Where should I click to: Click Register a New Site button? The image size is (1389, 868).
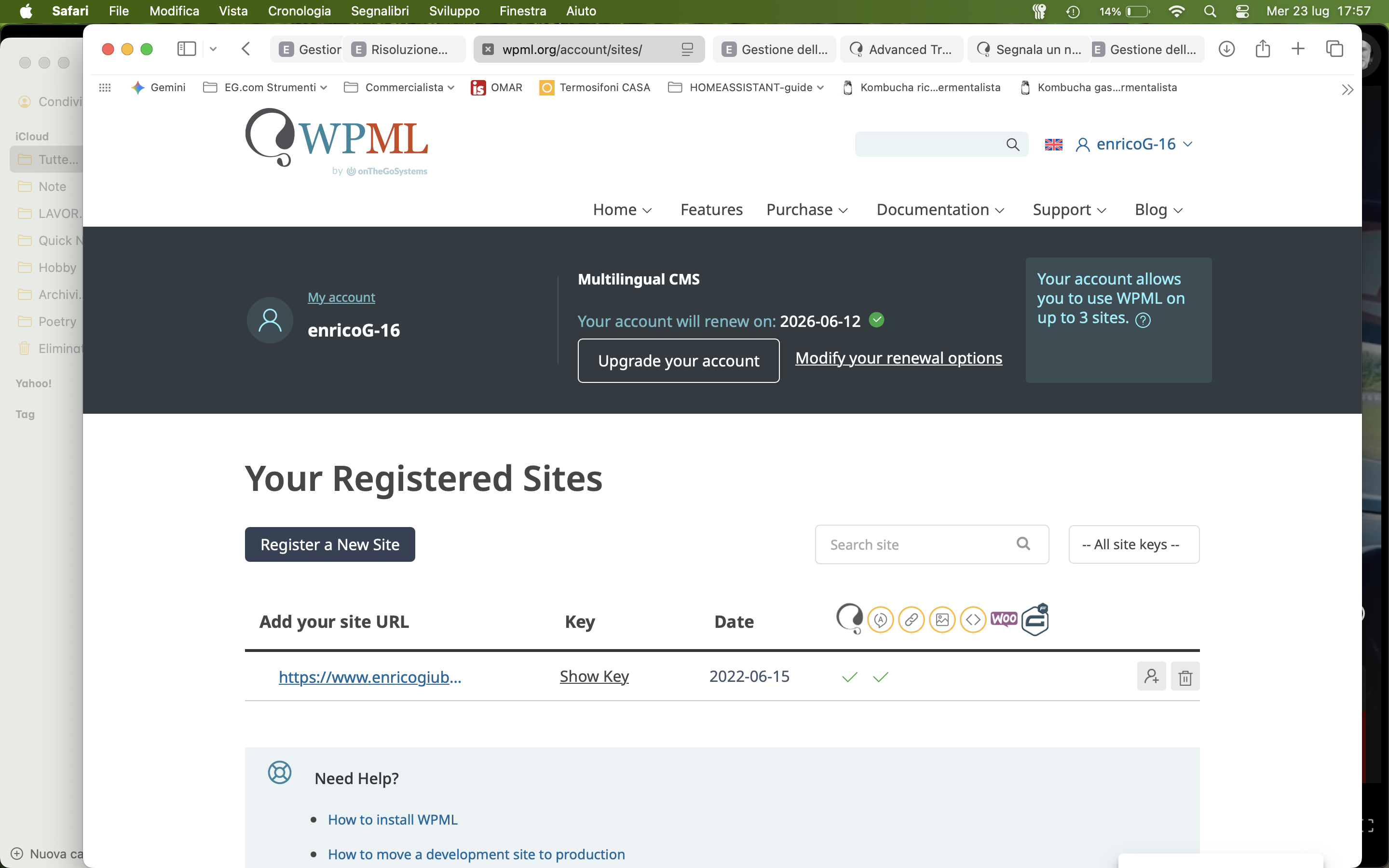pyautogui.click(x=330, y=544)
